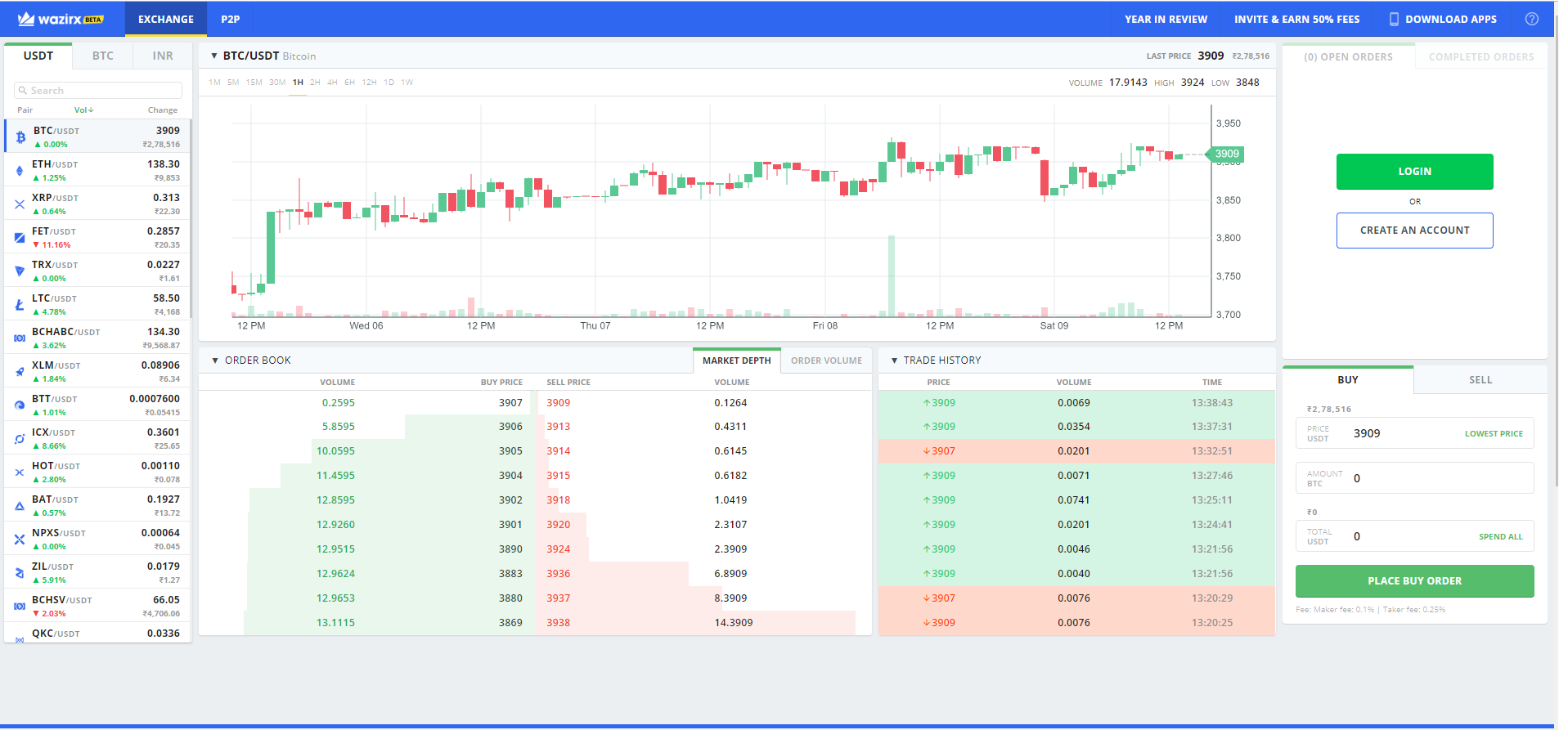
Task: Open the Exchange tab in top navigation
Action: tap(166, 19)
